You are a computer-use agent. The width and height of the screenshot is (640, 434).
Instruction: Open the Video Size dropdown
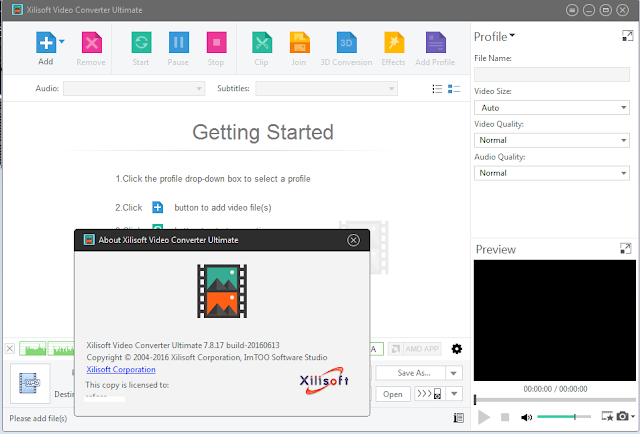coord(551,108)
